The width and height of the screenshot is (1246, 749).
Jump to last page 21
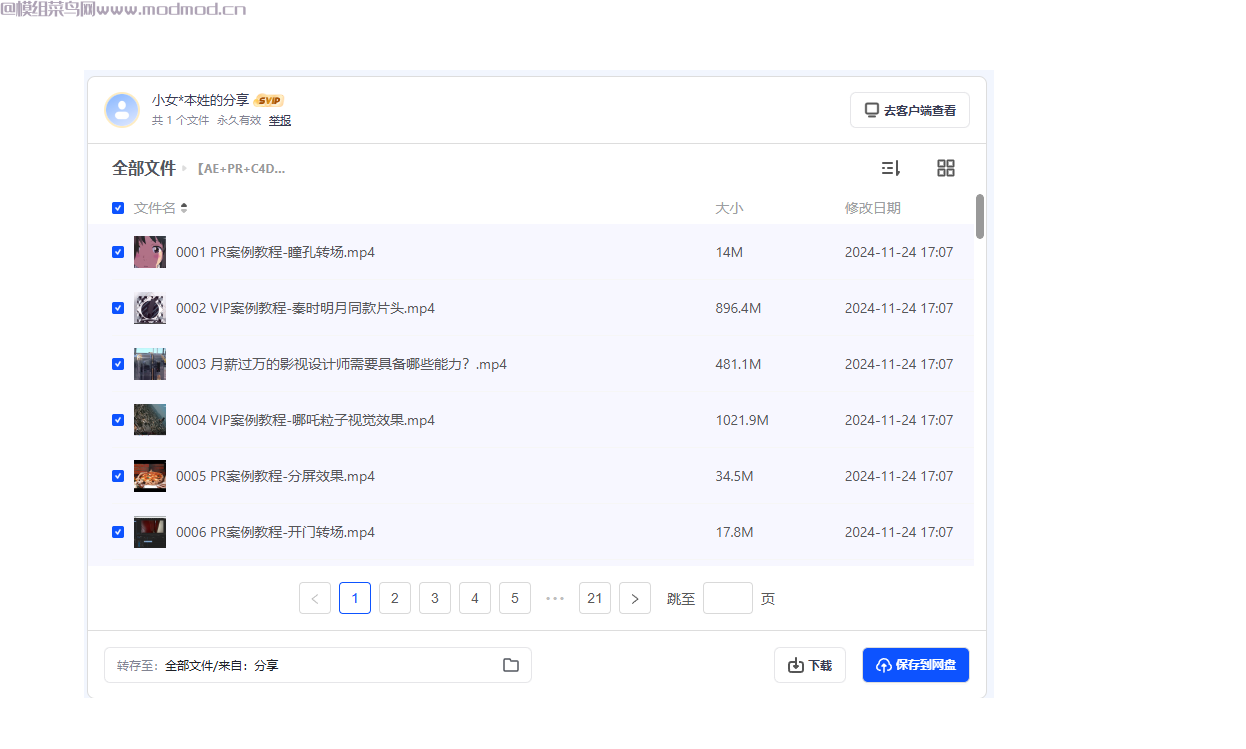tap(595, 598)
